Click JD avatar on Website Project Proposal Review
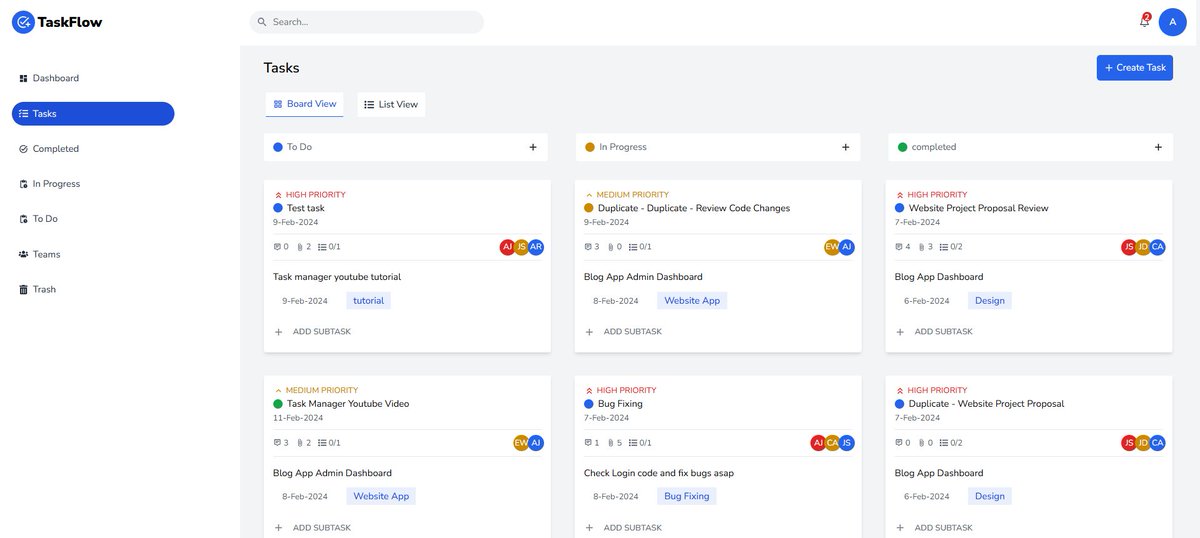Image resolution: width=1200 pixels, height=538 pixels. point(1143,247)
